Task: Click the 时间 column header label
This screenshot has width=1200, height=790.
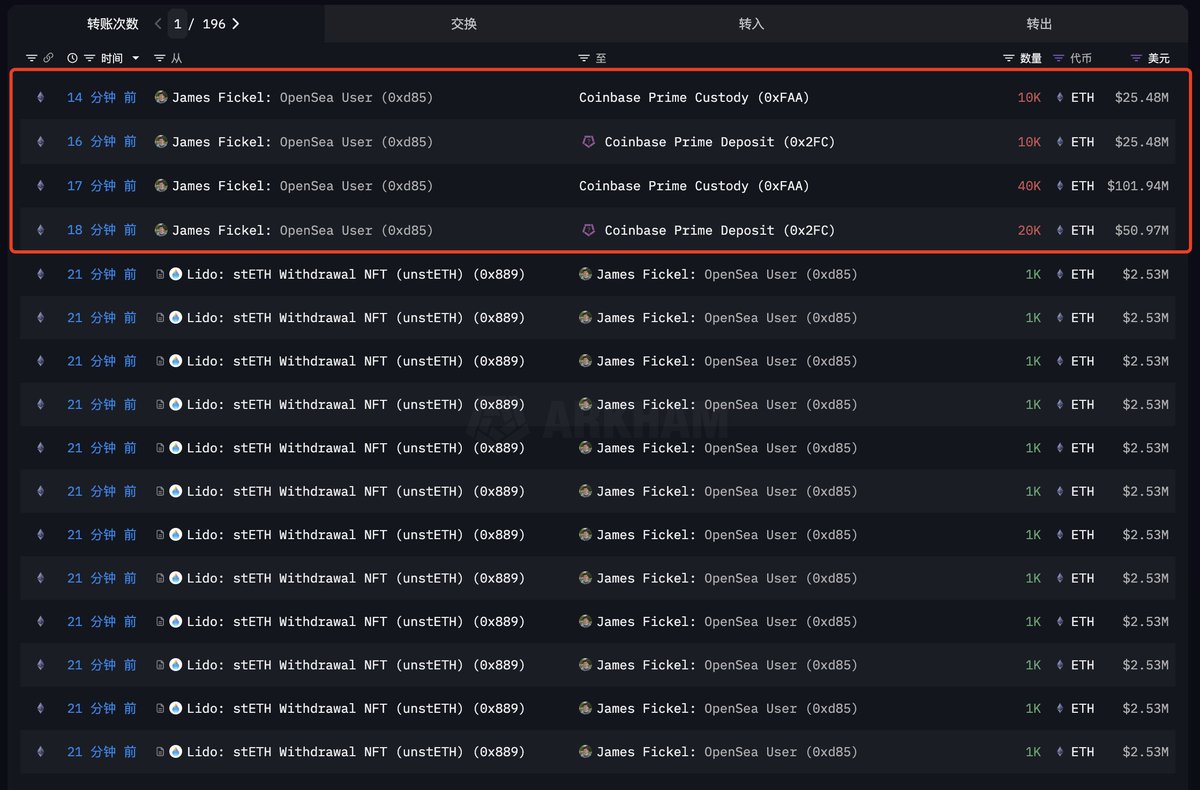Action: pos(112,59)
